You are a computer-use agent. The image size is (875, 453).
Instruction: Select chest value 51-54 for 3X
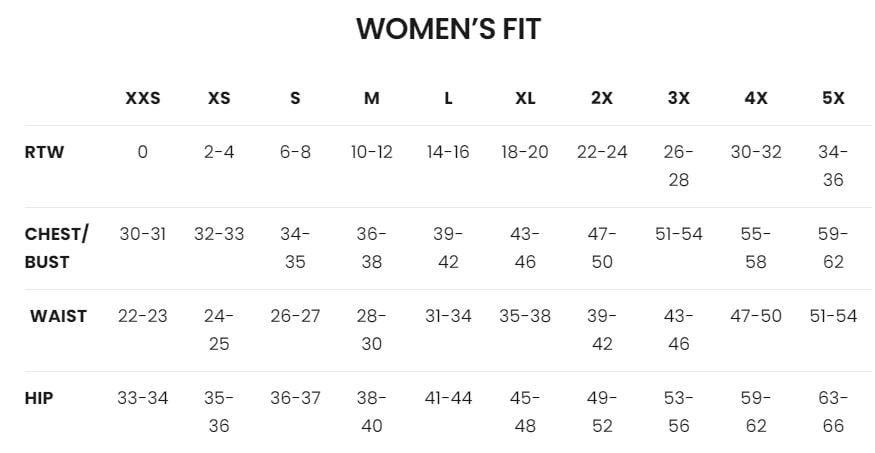(679, 234)
